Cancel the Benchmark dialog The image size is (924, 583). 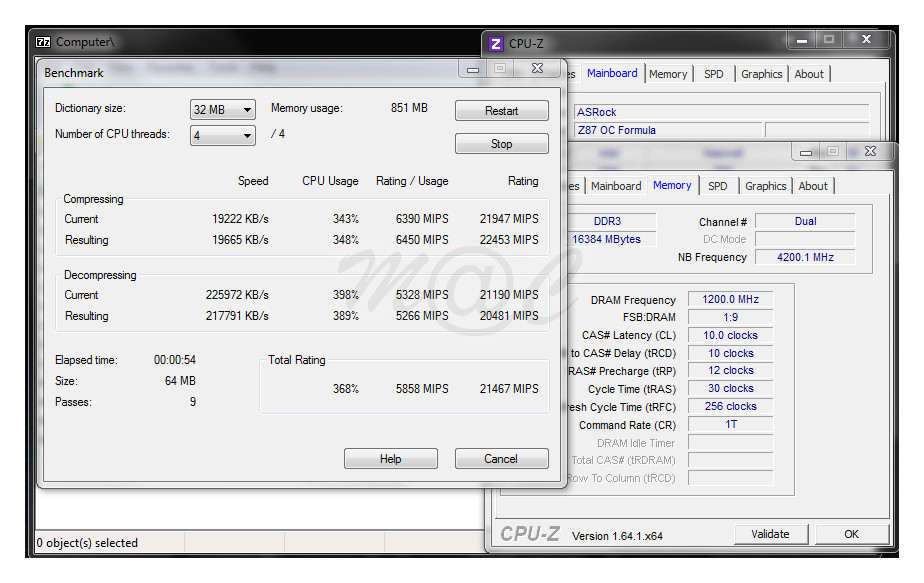coord(501,459)
